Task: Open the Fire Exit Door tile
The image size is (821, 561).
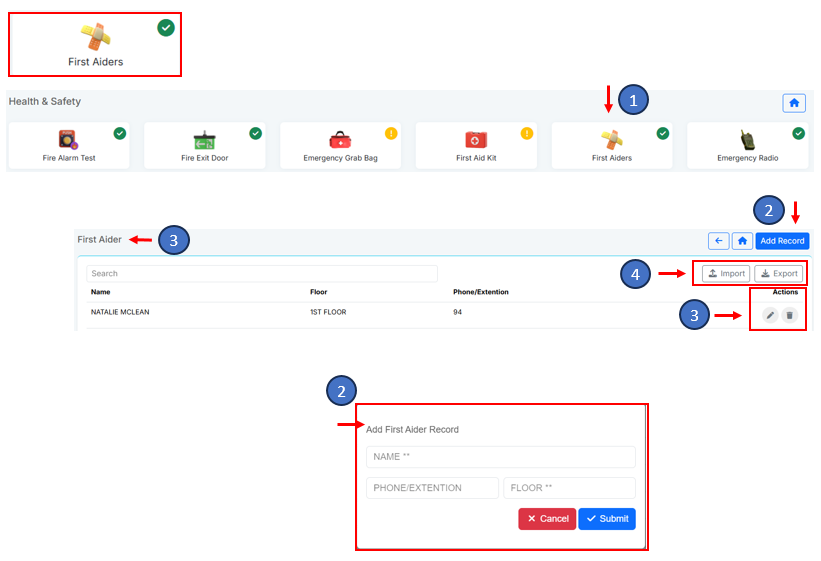Action: (x=204, y=145)
